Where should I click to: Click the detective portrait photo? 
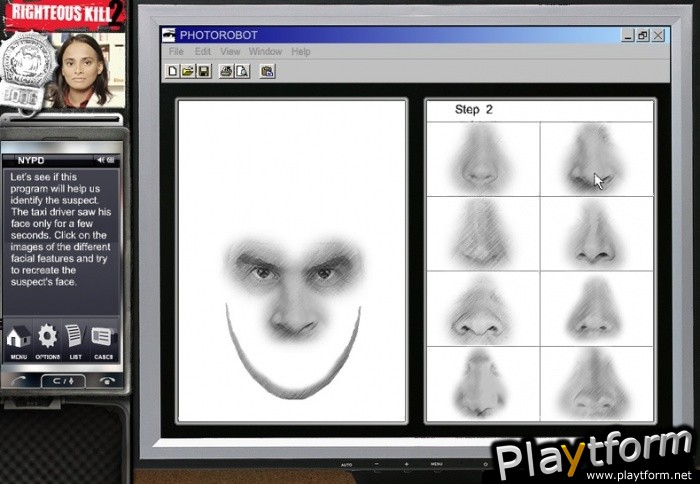pyautogui.click(x=86, y=71)
